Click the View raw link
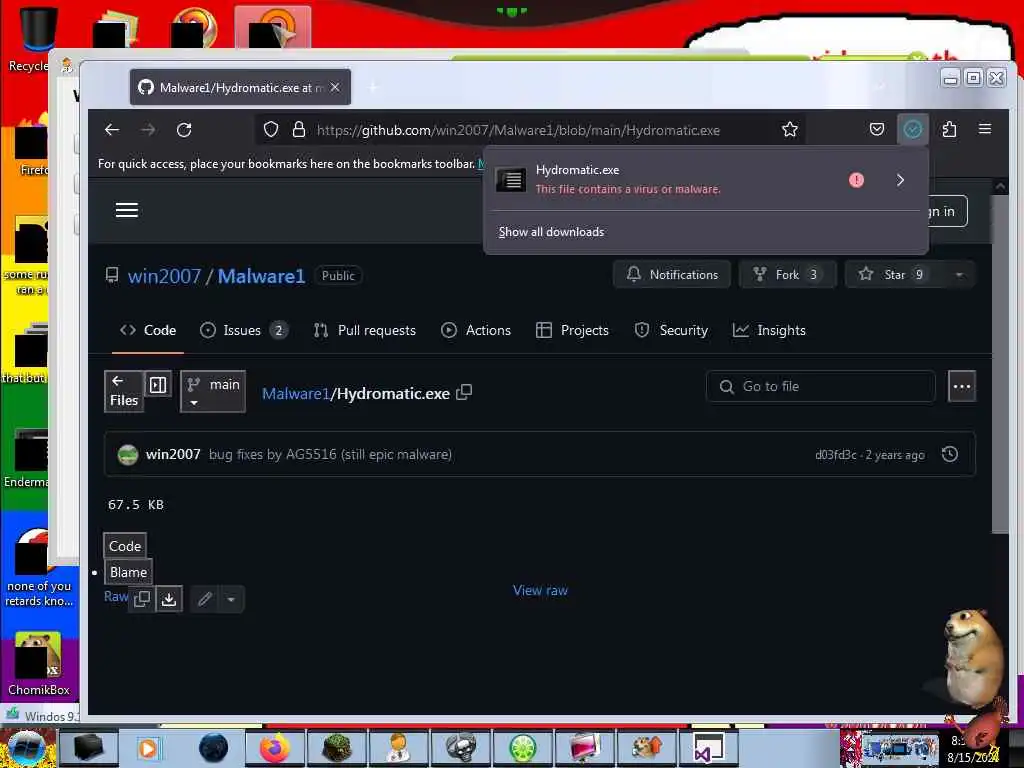The image size is (1024, 768). (540, 590)
